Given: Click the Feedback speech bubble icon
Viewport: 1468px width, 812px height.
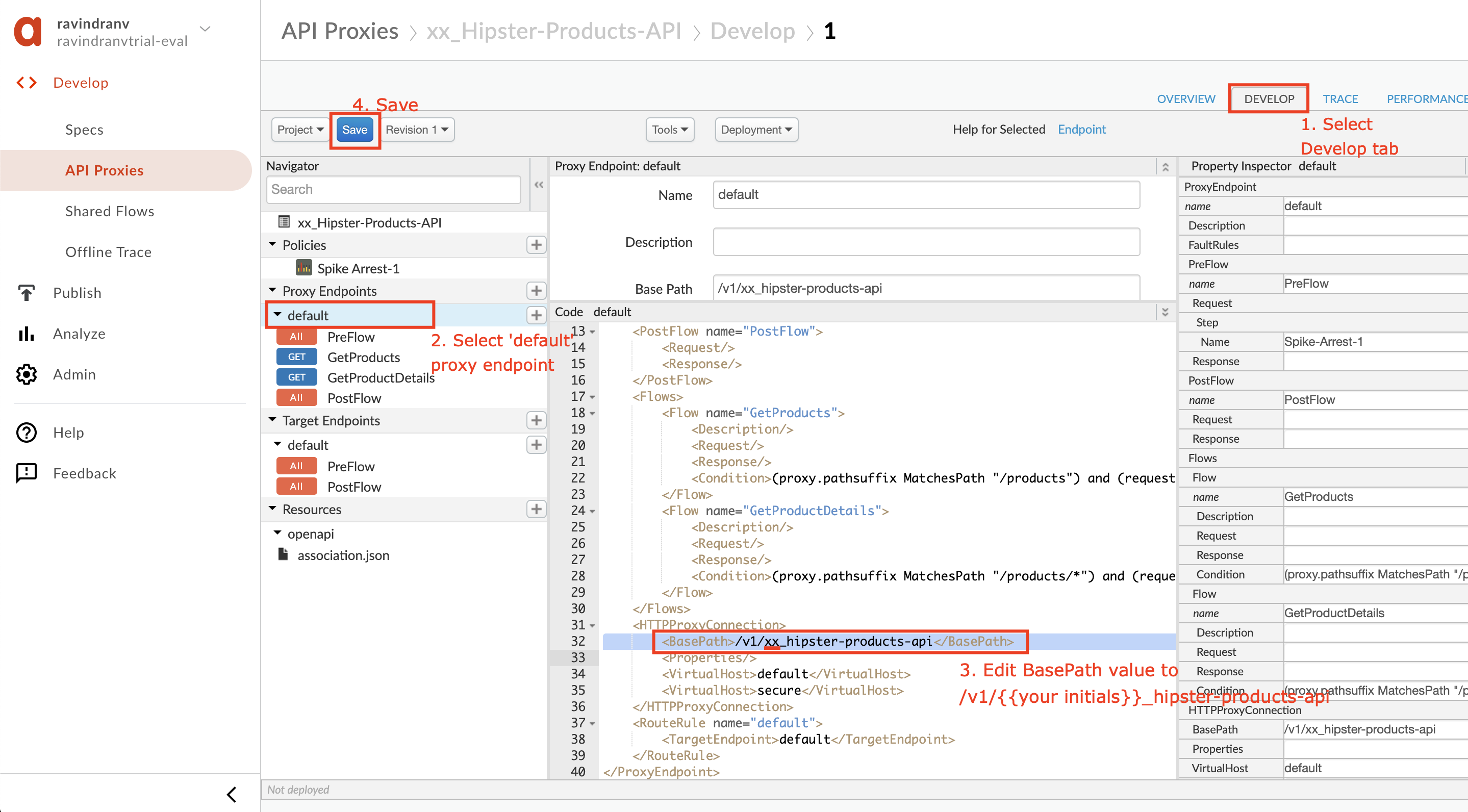Looking at the screenshot, I should (26, 473).
